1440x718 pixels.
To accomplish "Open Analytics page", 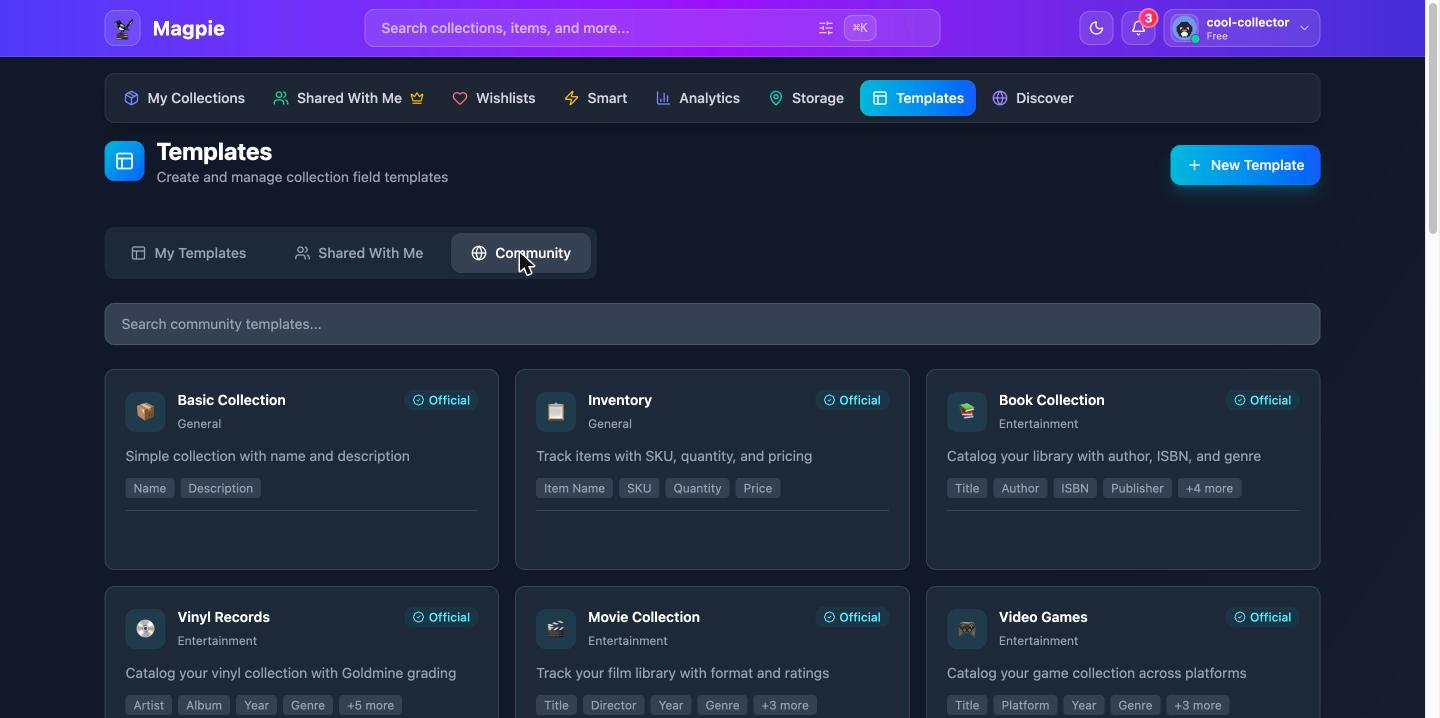I will tap(698, 98).
